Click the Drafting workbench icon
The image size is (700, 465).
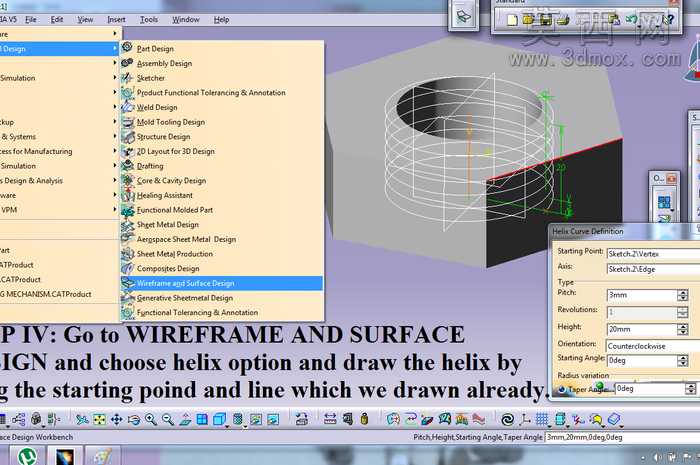(128, 166)
